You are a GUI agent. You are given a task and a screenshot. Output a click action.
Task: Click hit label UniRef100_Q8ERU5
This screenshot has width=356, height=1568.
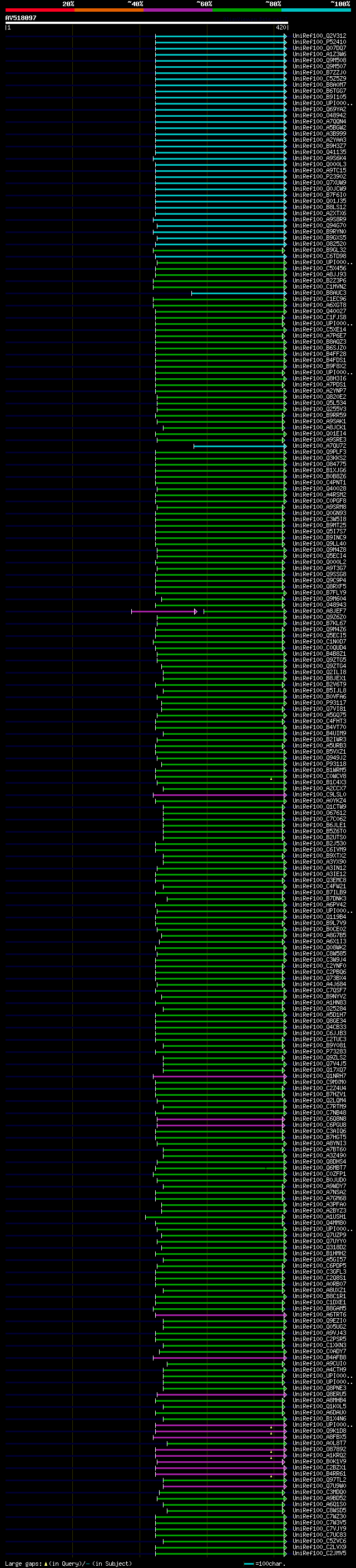click(x=319, y=1394)
